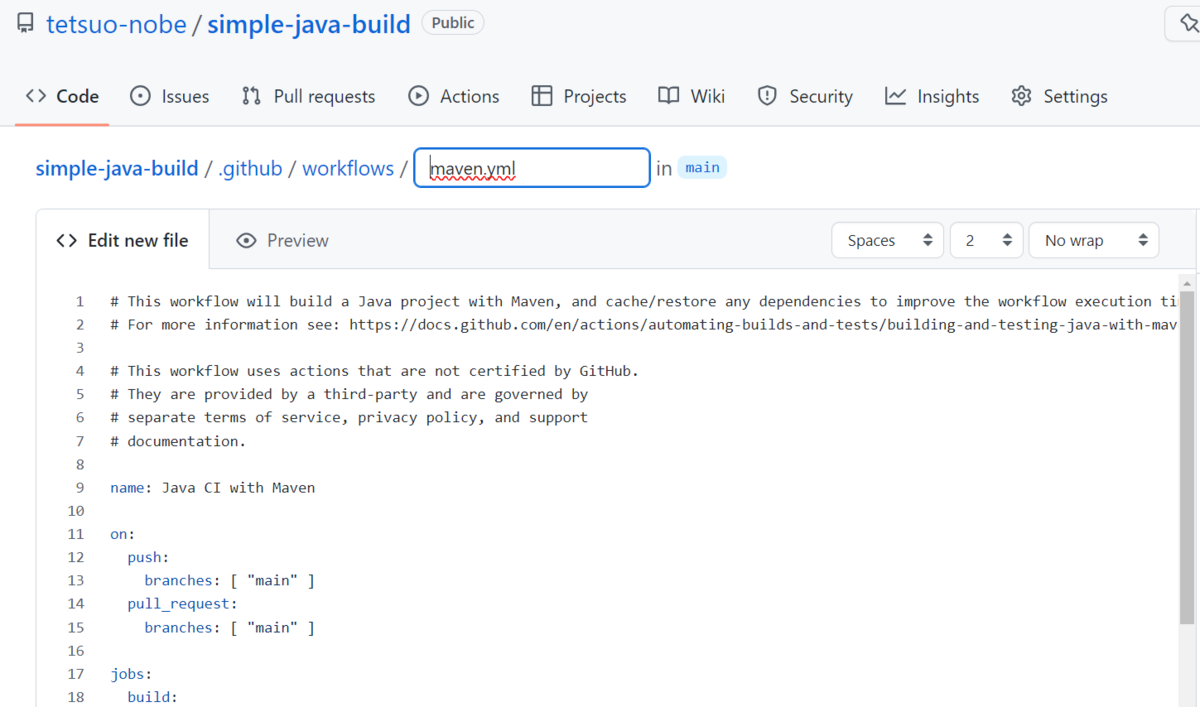The width and height of the screenshot is (1200, 707).
Task: Click the Projects table icon
Action: pyautogui.click(x=542, y=96)
